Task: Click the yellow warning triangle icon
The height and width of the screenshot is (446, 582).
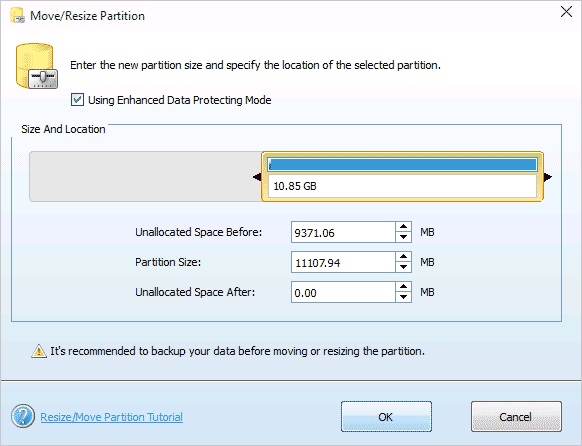Action: click(x=39, y=351)
